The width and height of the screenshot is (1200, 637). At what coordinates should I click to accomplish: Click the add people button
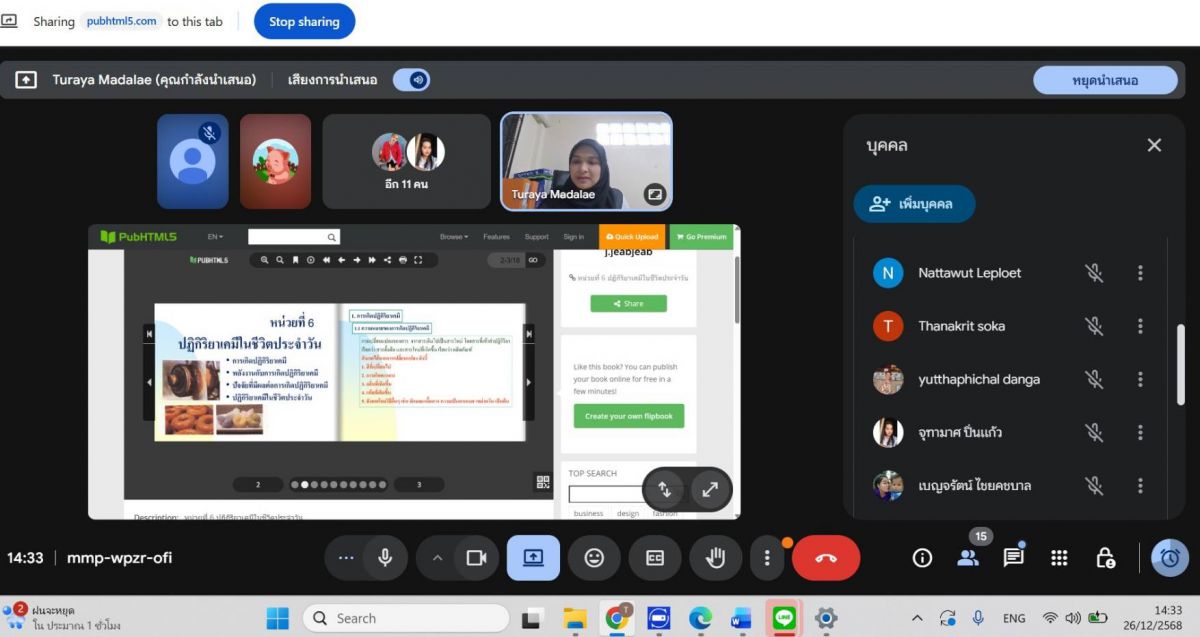[913, 204]
